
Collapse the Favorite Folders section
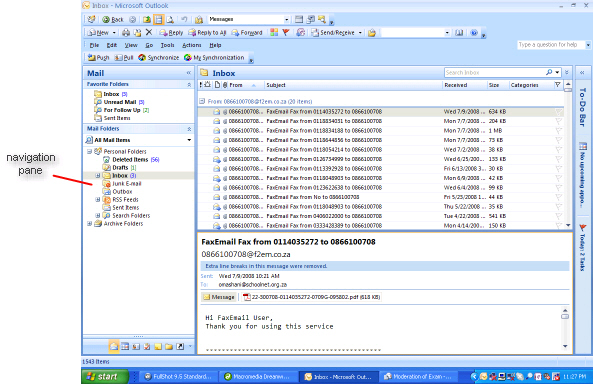pos(189,84)
